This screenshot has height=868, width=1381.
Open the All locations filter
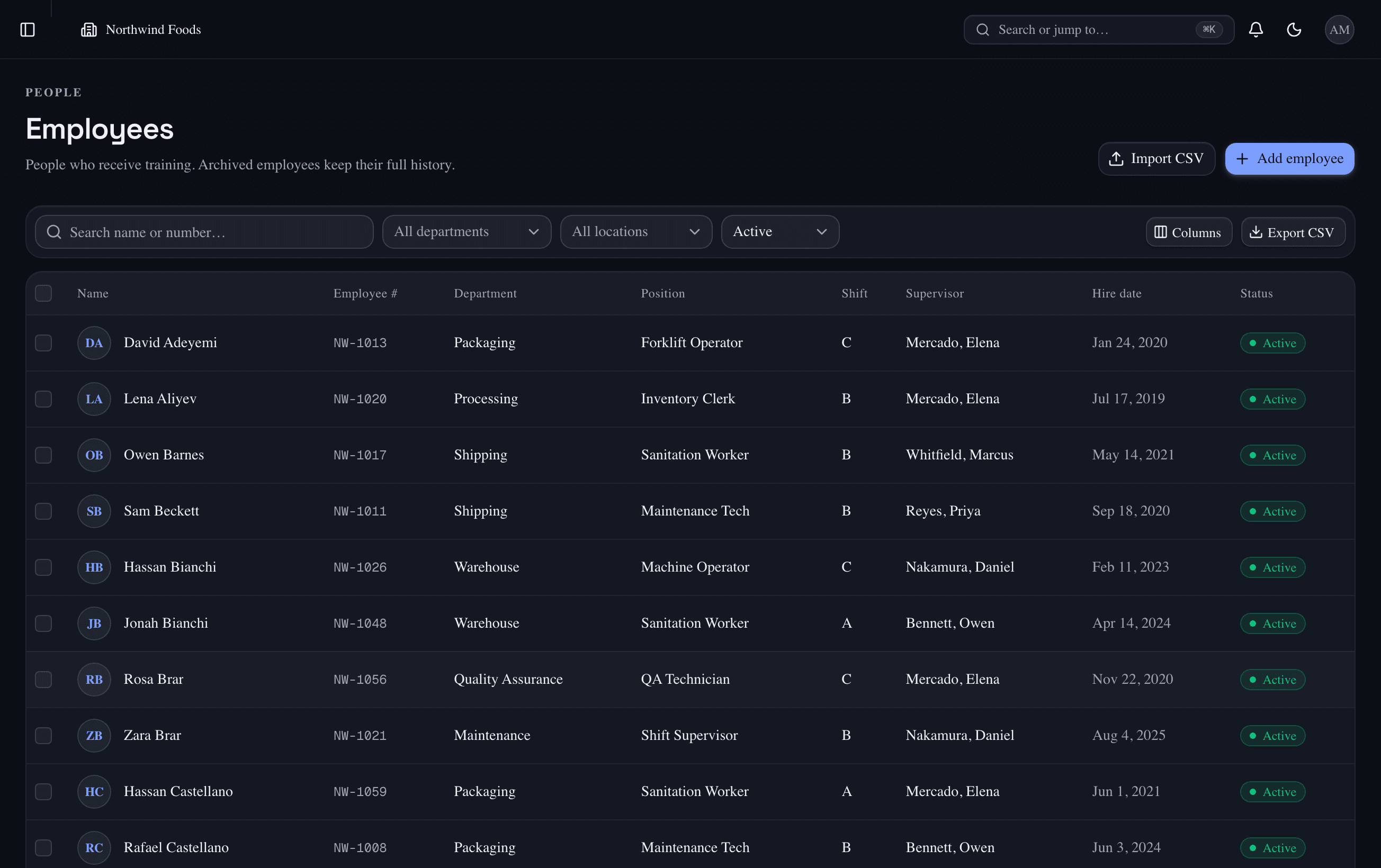(x=636, y=232)
